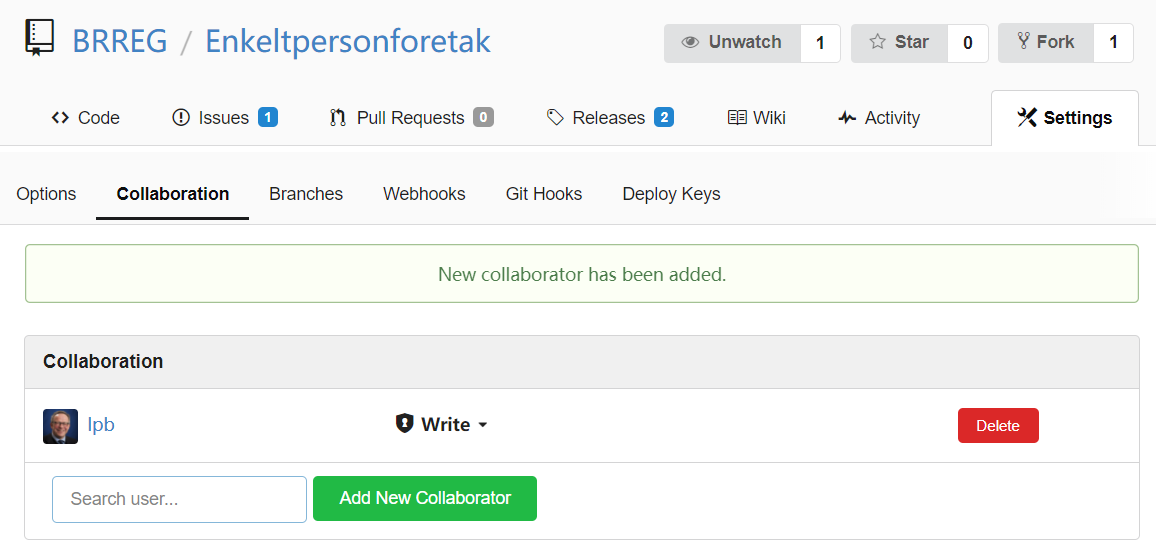Screen dimensions: 1156x558
Task: Click the star icon on Star button
Action: coord(877,42)
